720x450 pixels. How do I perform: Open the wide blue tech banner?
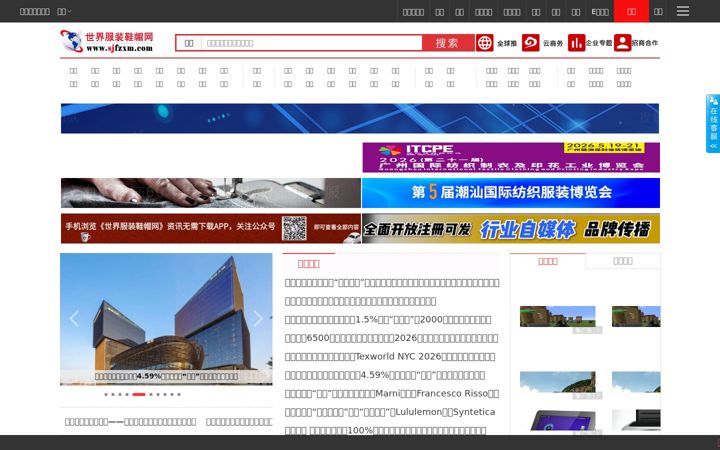click(x=360, y=118)
